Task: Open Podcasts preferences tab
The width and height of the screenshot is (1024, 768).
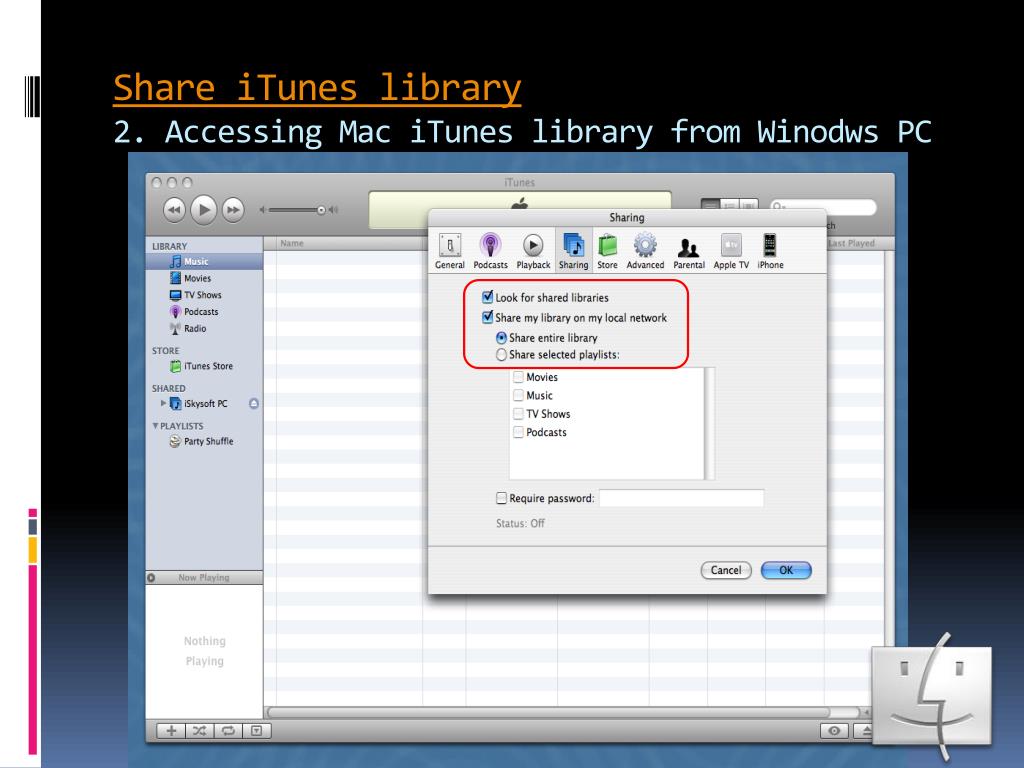Action: (490, 251)
